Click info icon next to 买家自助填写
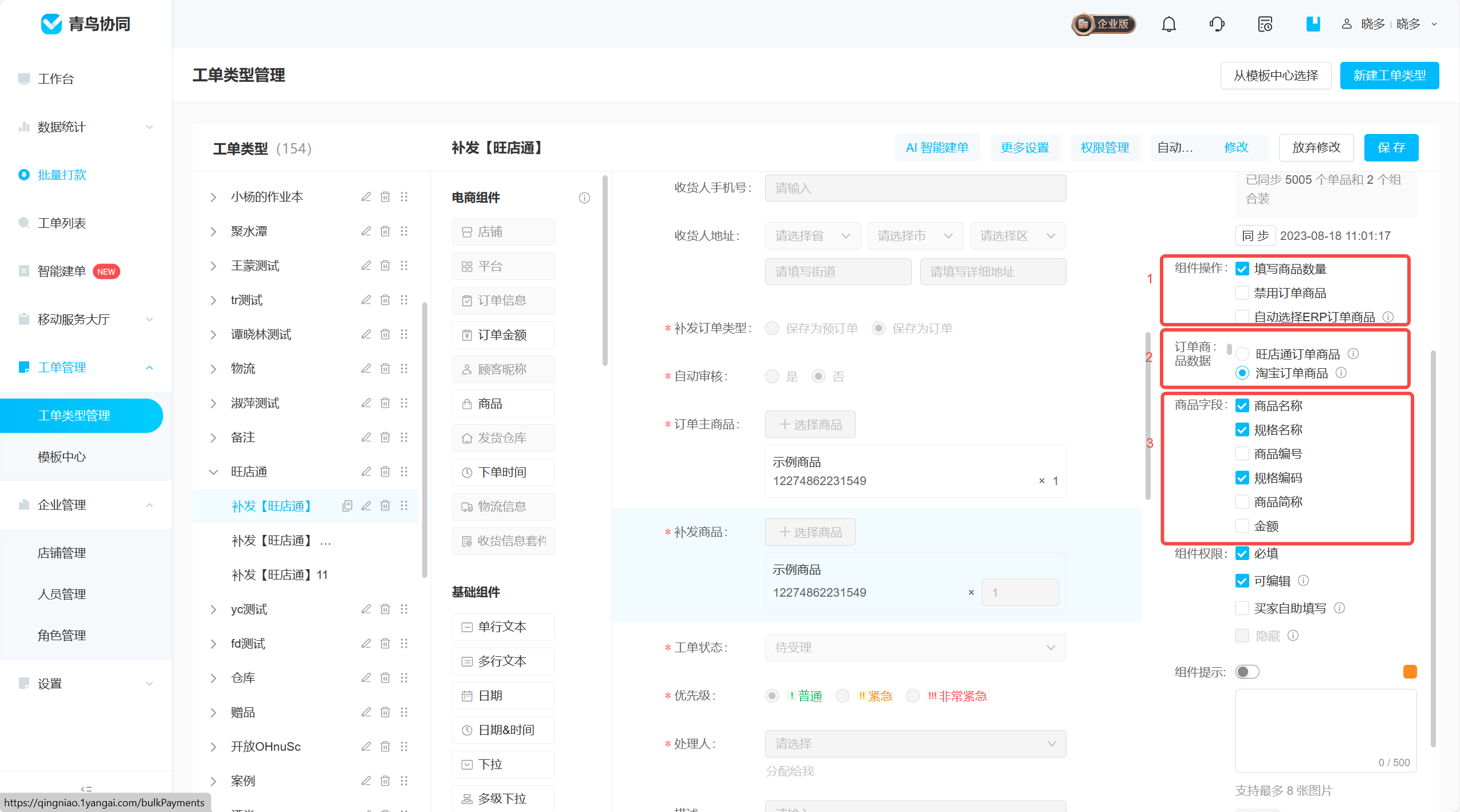The image size is (1460, 812). 1339,608
